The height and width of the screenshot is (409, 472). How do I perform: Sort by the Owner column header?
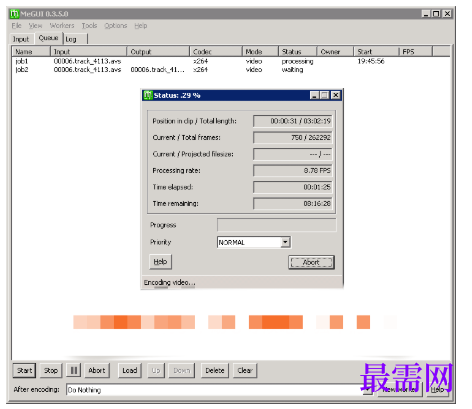(335, 52)
